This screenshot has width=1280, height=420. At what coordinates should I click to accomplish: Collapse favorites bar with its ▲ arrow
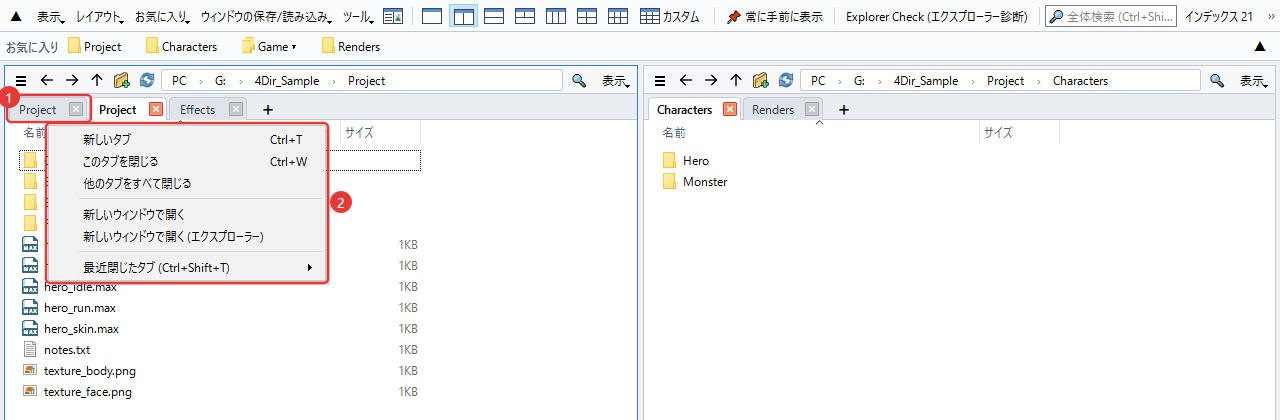1260,46
